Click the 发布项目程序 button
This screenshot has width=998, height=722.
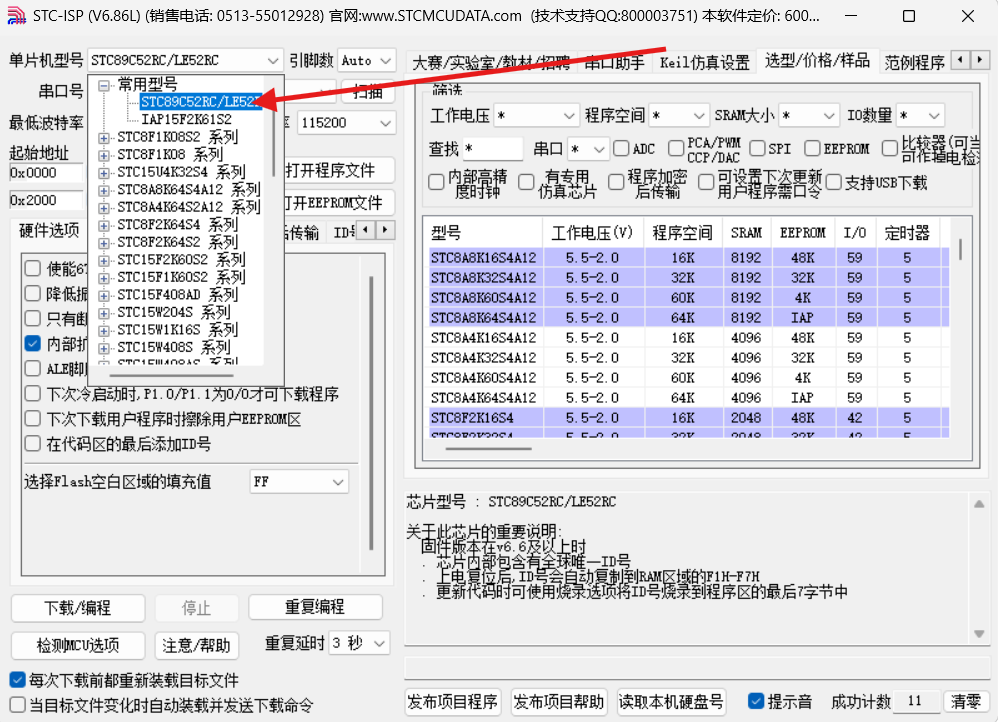pyautogui.click(x=453, y=702)
